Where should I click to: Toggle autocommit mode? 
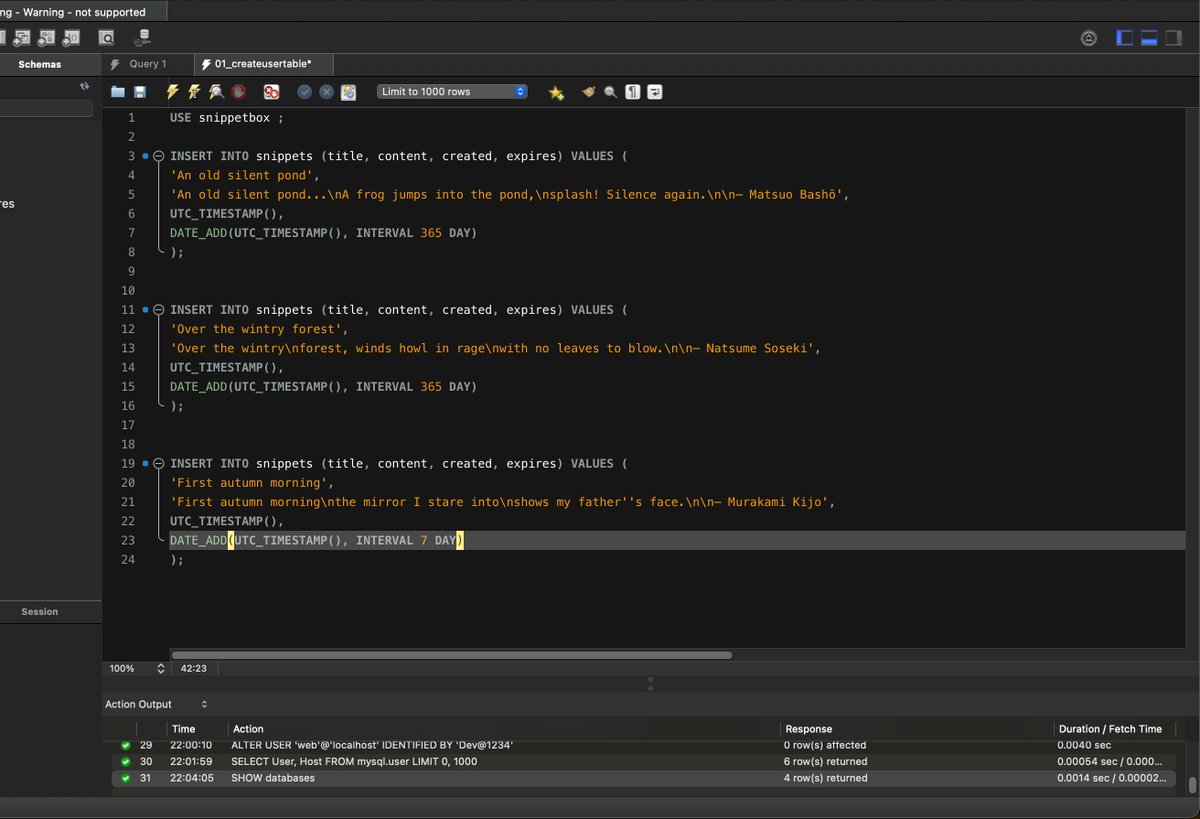348,92
